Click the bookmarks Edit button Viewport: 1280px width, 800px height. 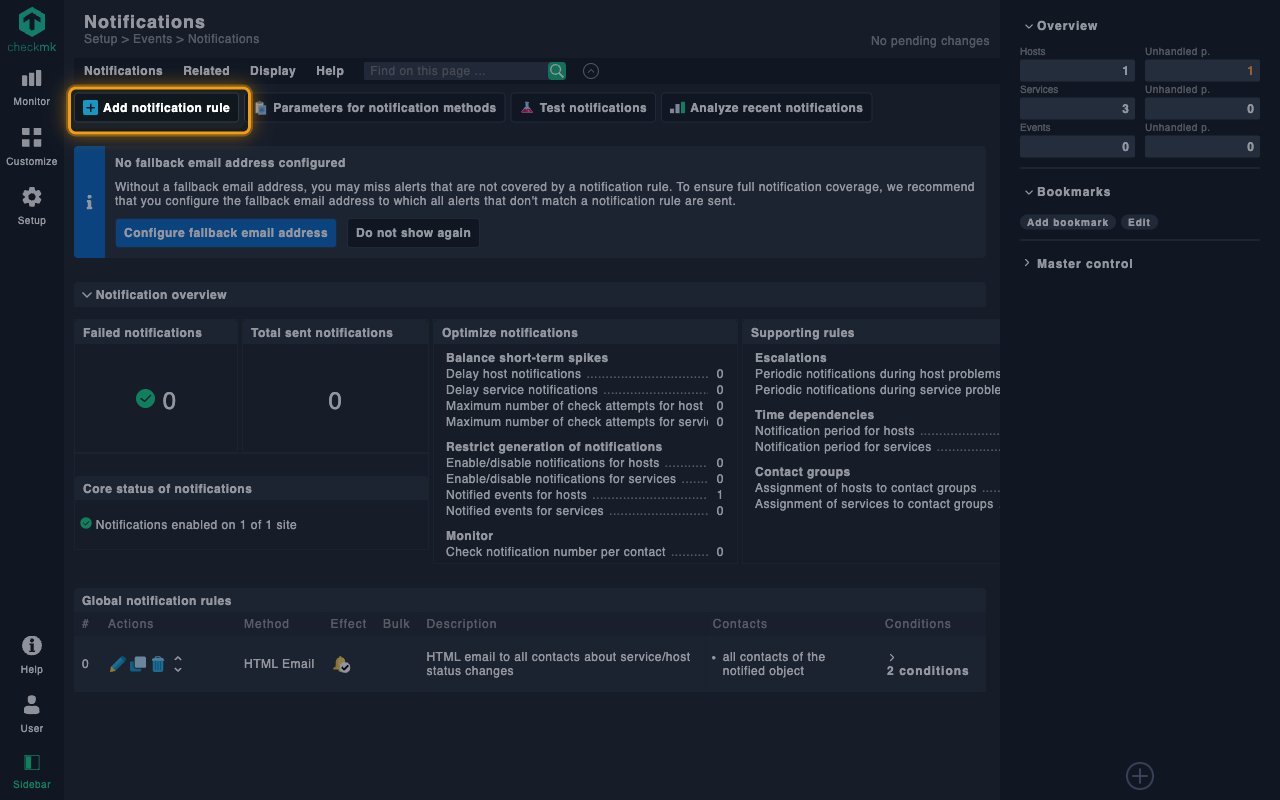[x=1139, y=223]
